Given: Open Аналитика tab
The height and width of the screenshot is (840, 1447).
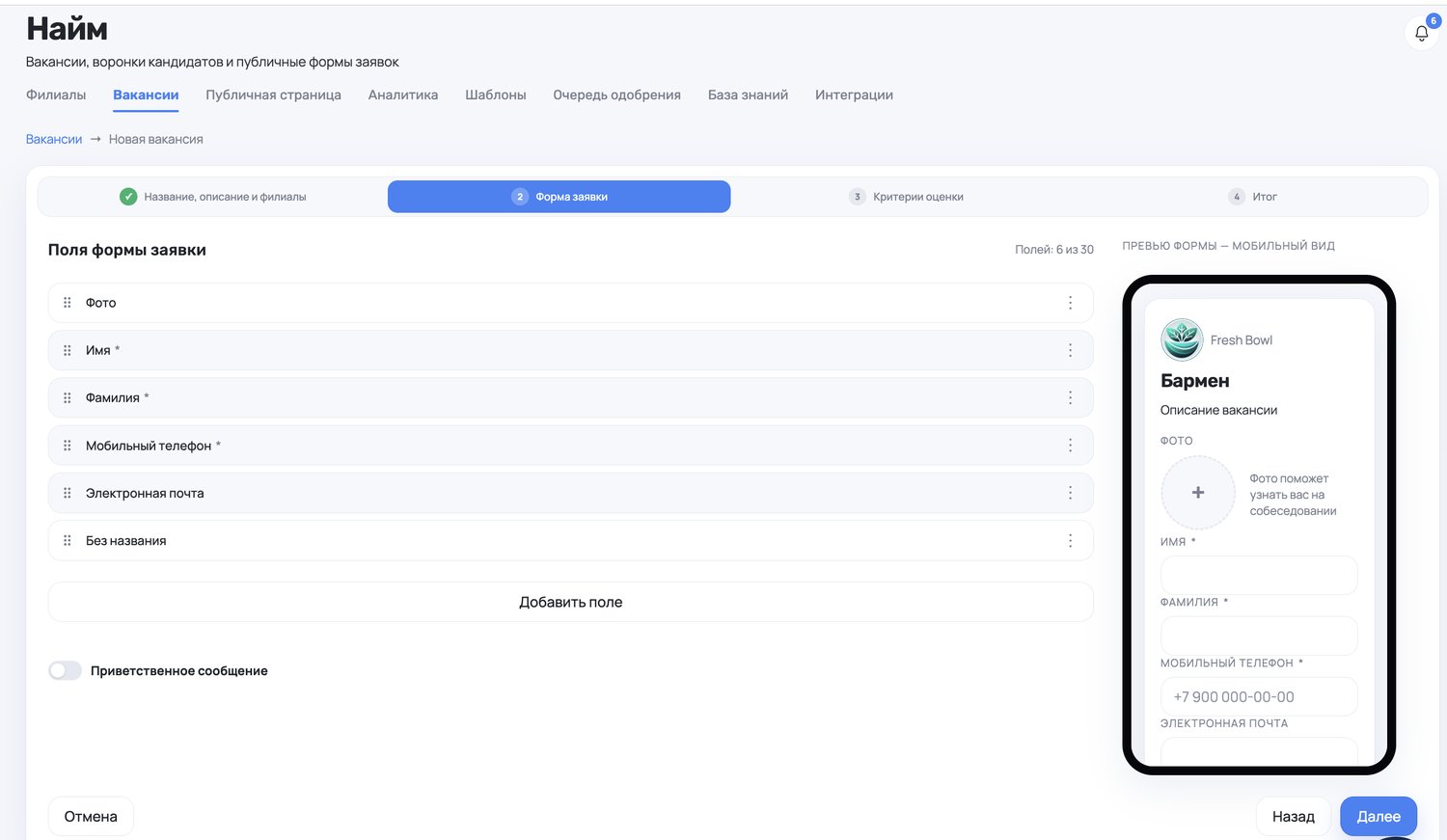Looking at the screenshot, I should (403, 95).
